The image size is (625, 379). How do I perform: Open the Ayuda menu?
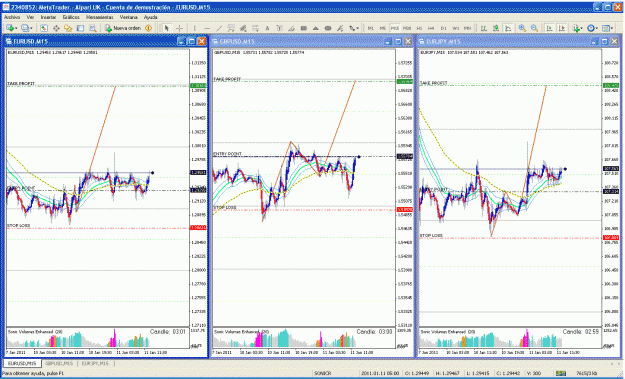tap(151, 17)
